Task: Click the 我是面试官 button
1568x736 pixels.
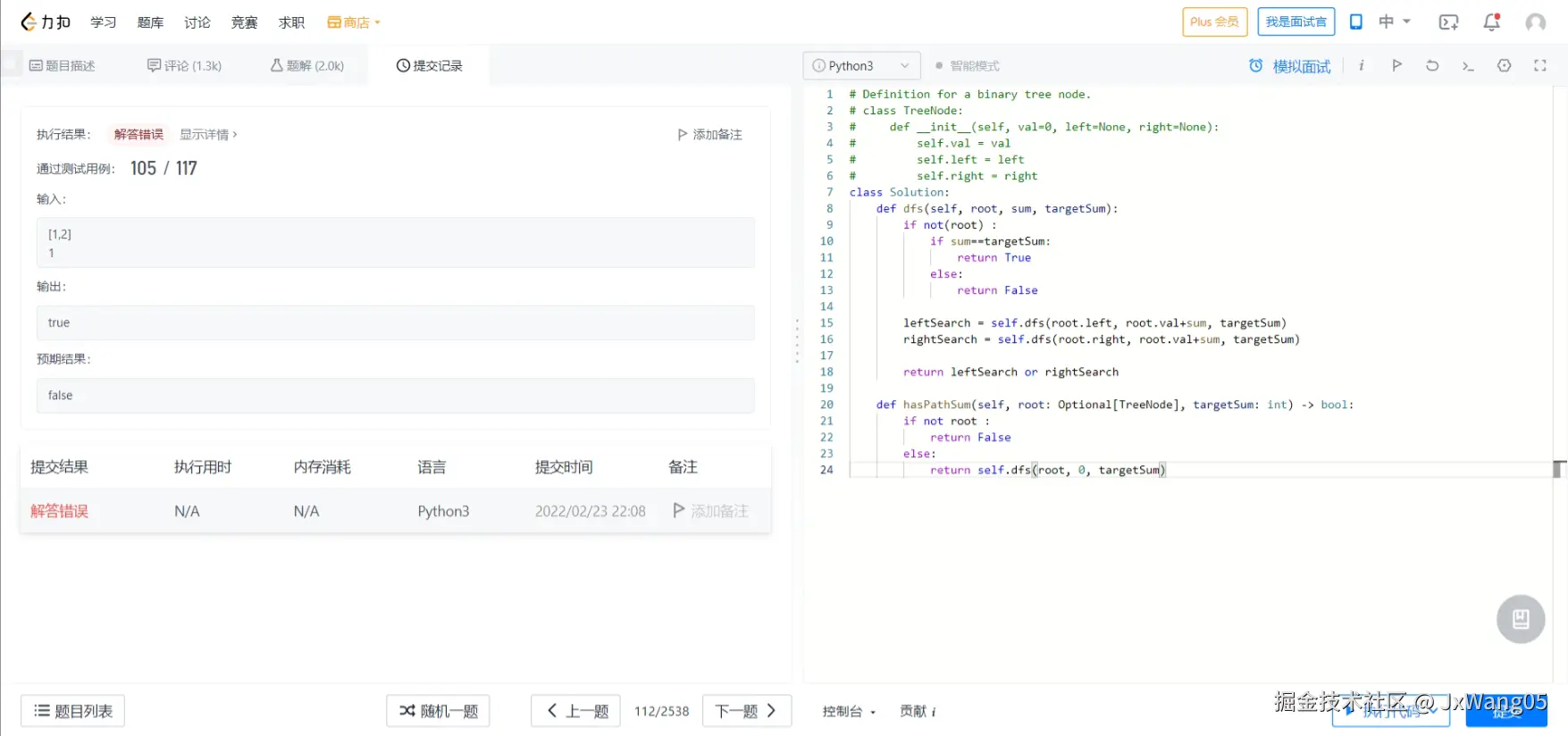Action: coord(1295,22)
